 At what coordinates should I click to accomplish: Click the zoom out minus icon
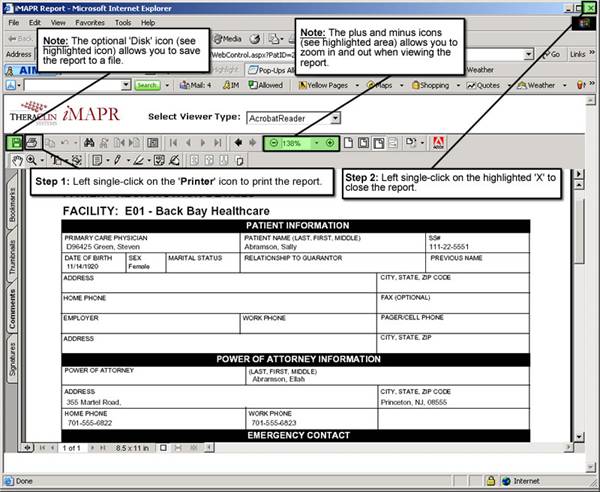[273, 143]
